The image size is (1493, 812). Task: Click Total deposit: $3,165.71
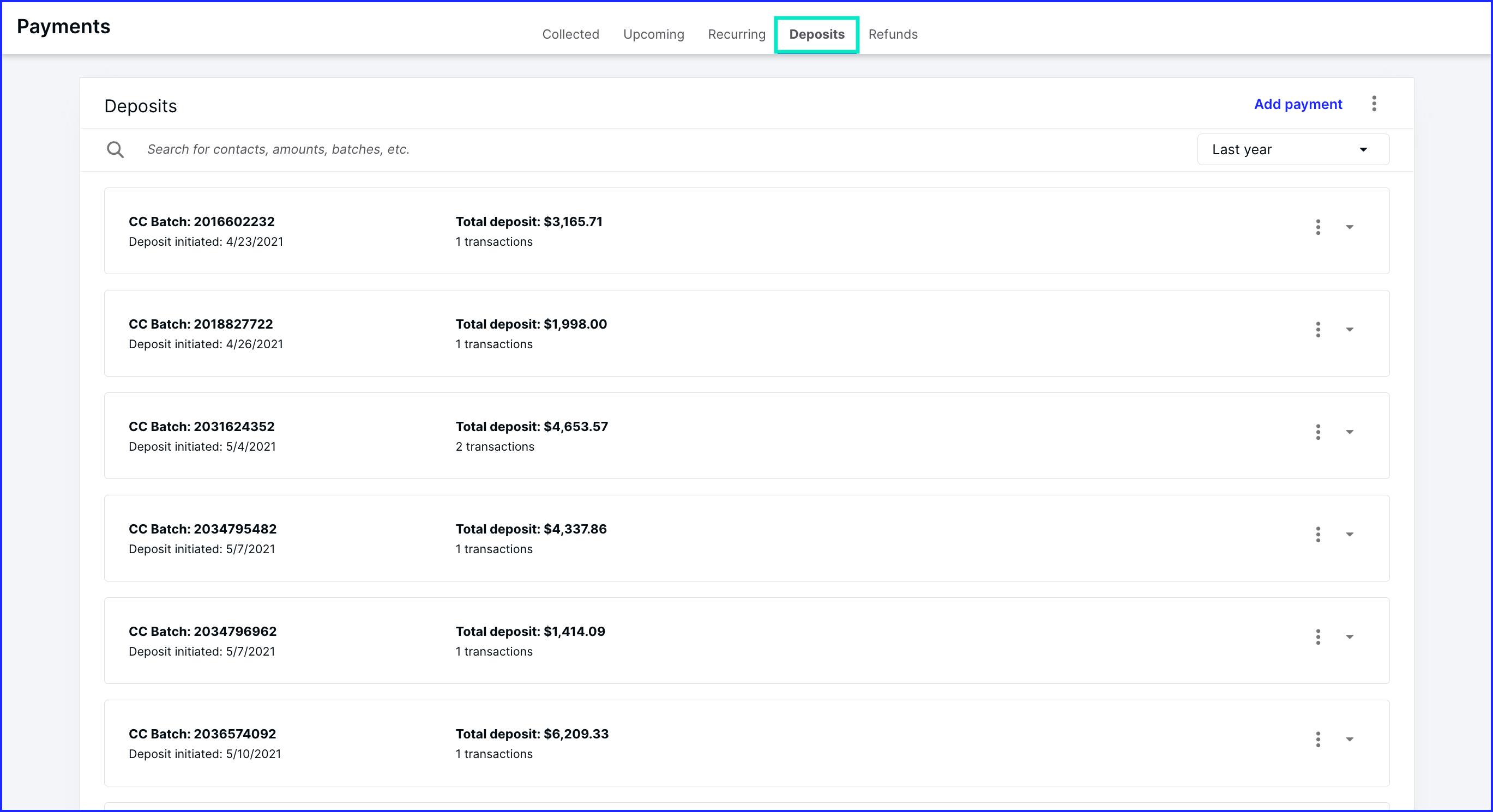pyautogui.click(x=529, y=222)
